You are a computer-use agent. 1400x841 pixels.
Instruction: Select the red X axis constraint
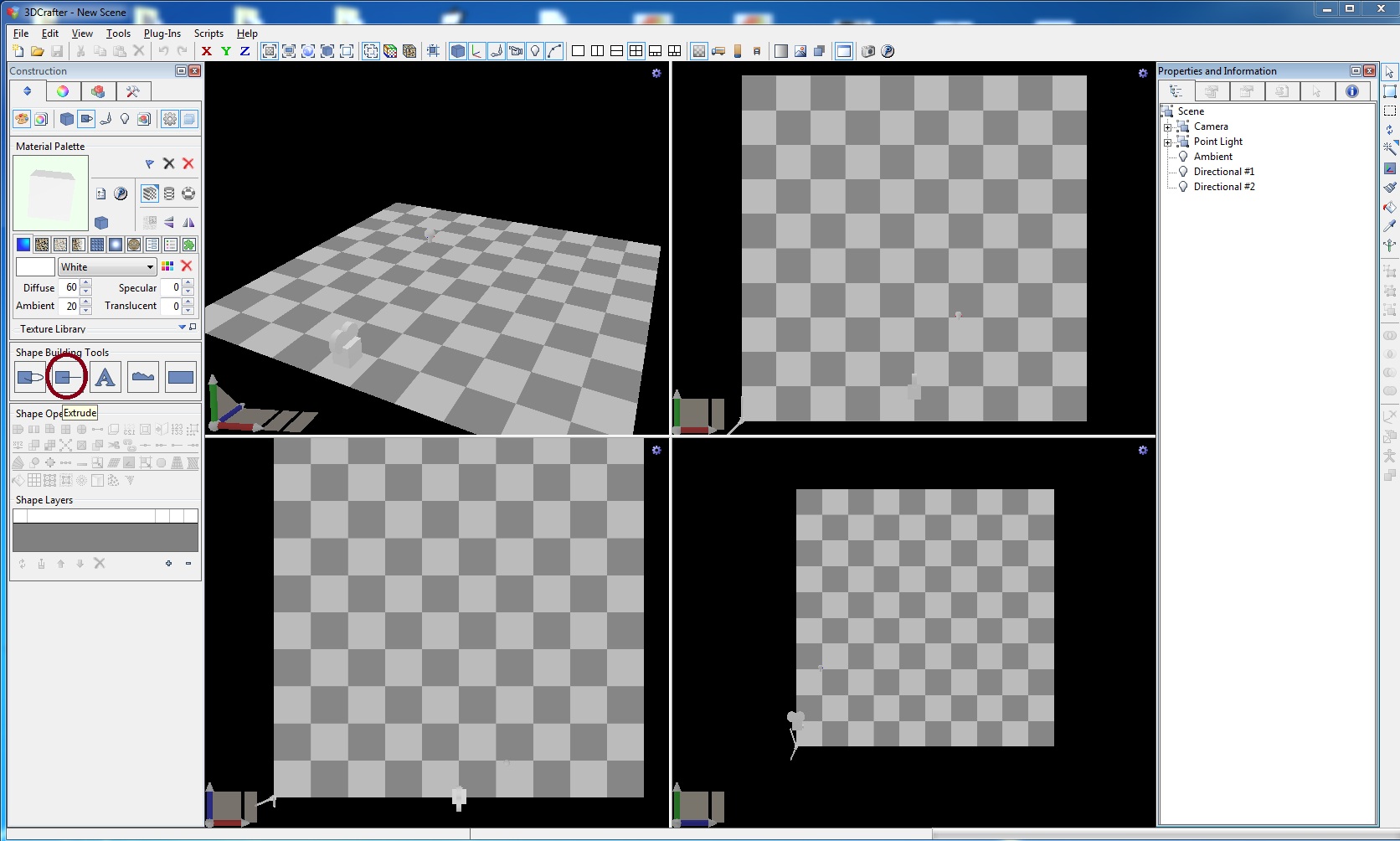click(207, 51)
